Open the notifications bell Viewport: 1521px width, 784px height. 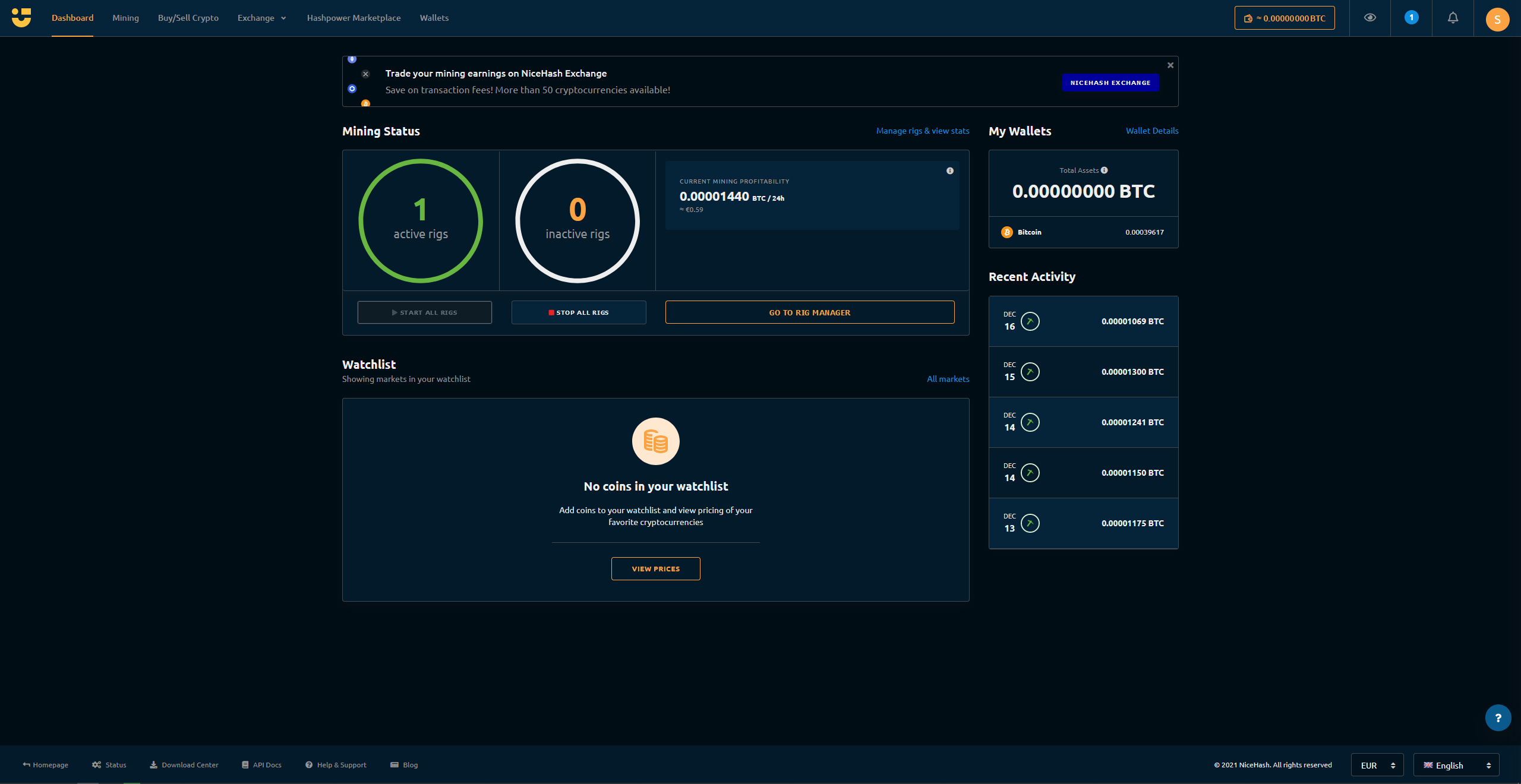tap(1453, 18)
